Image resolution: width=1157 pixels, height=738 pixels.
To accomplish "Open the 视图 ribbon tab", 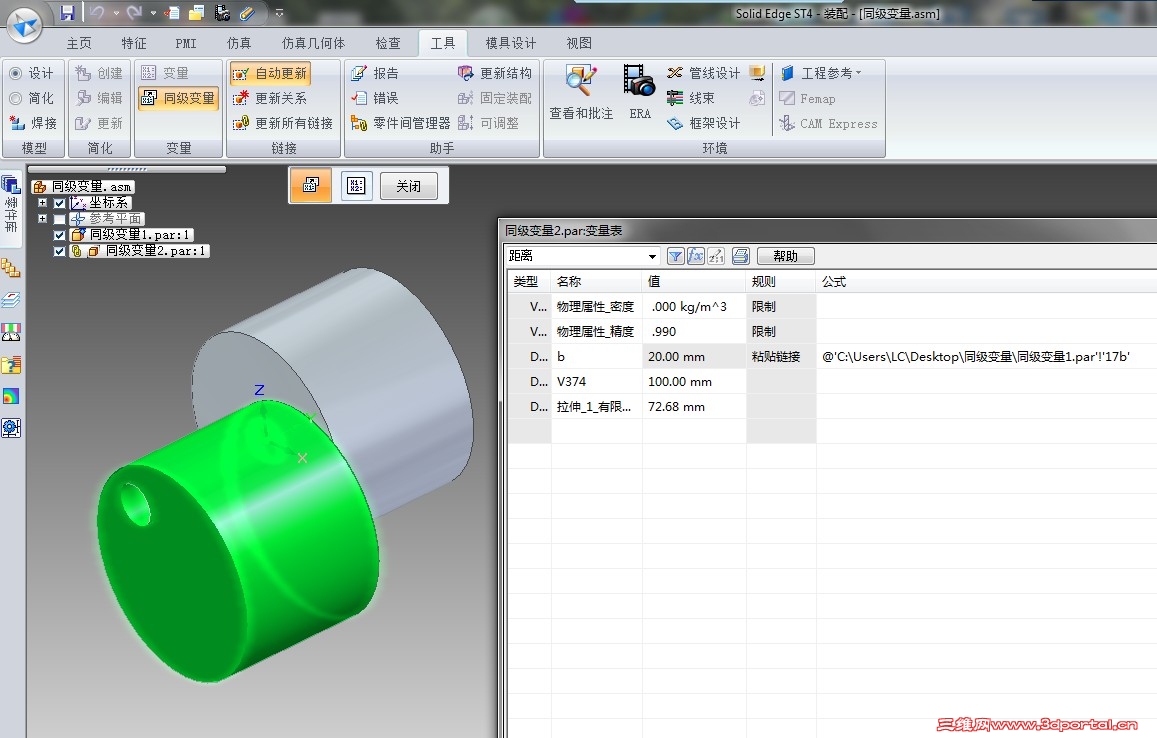I will [x=578, y=43].
